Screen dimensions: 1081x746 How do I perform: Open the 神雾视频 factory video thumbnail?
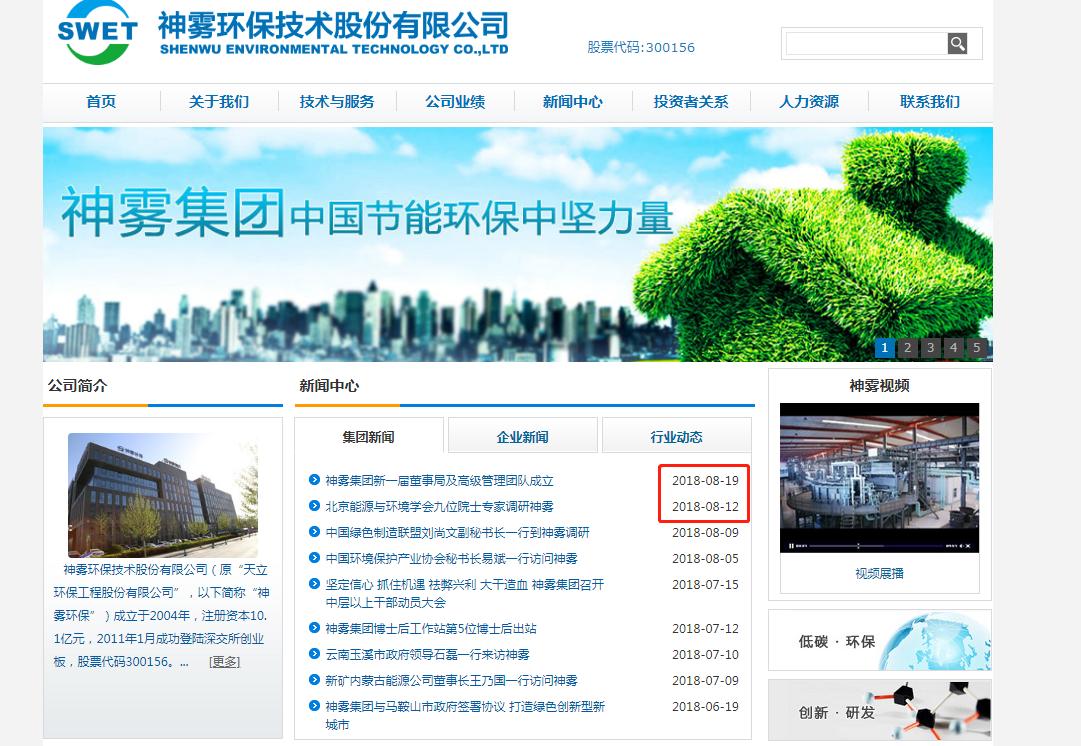click(879, 478)
